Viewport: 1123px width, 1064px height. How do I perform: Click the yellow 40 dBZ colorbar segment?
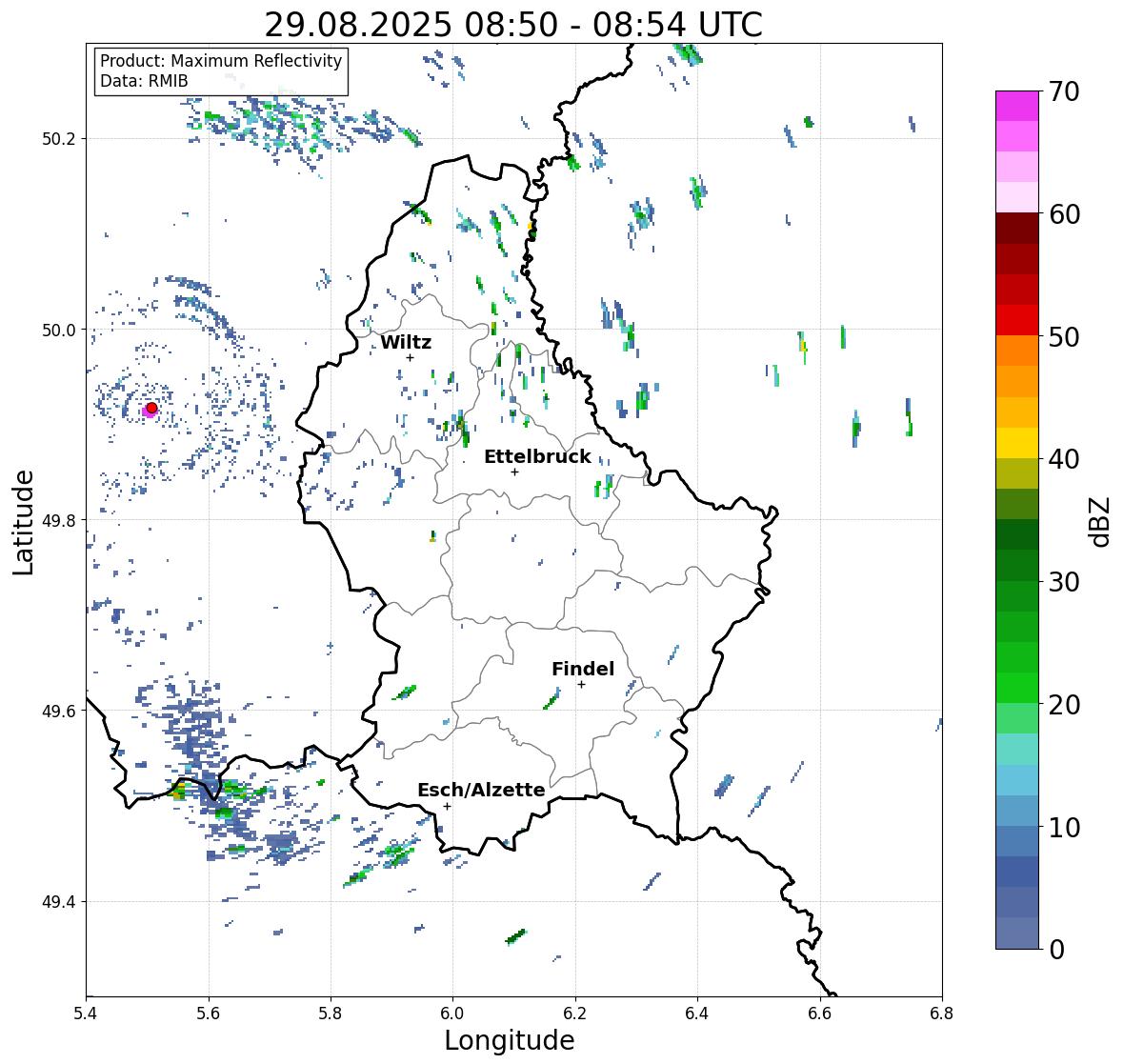point(1017,443)
